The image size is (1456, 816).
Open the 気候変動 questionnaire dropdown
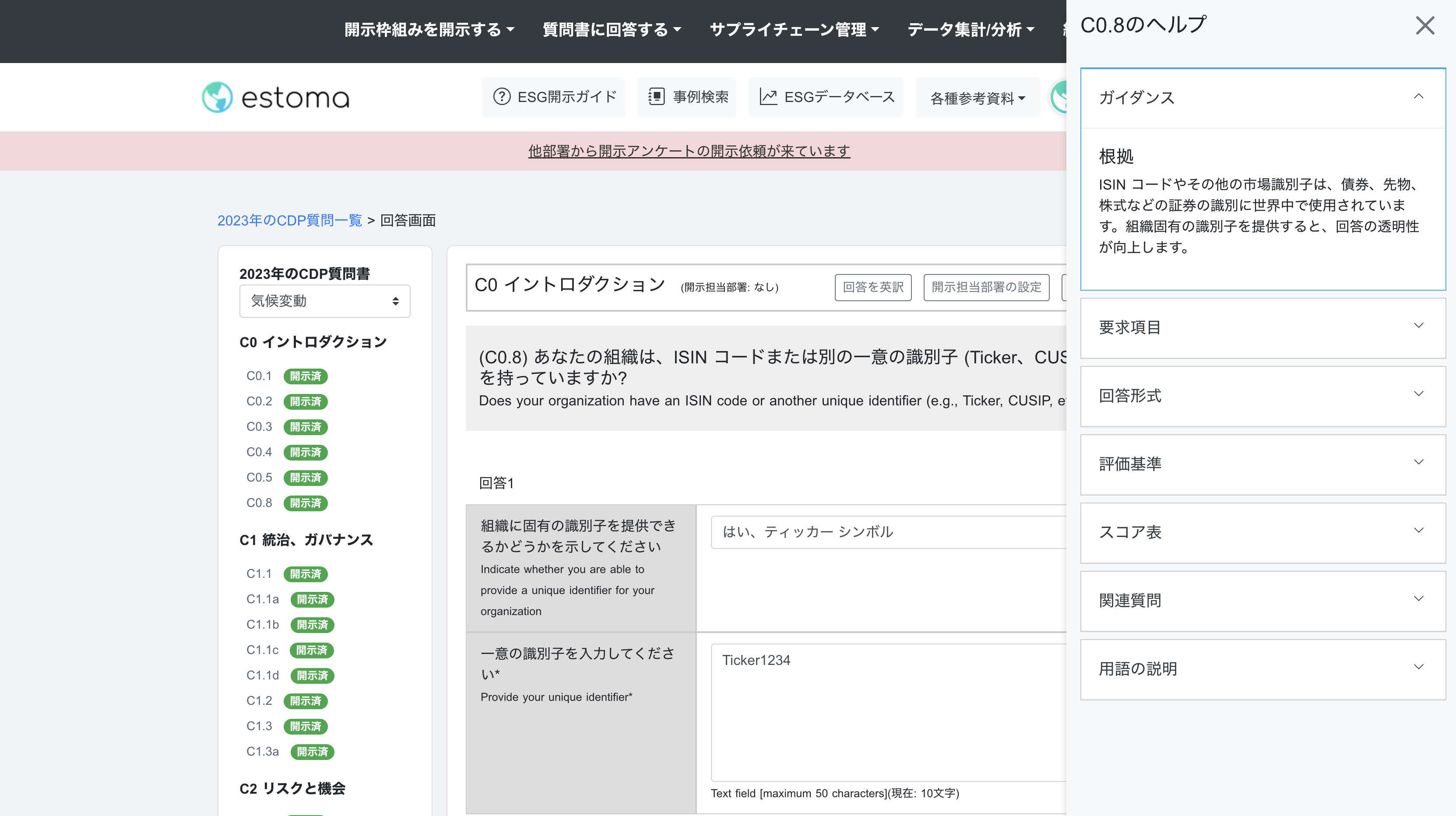coord(324,301)
